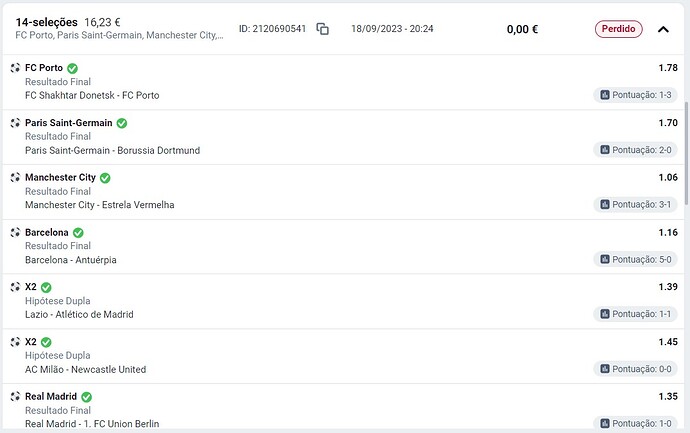The height and width of the screenshot is (433, 690).
Task: Open the Pontuação 1-3 score badge
Action: coord(635,95)
